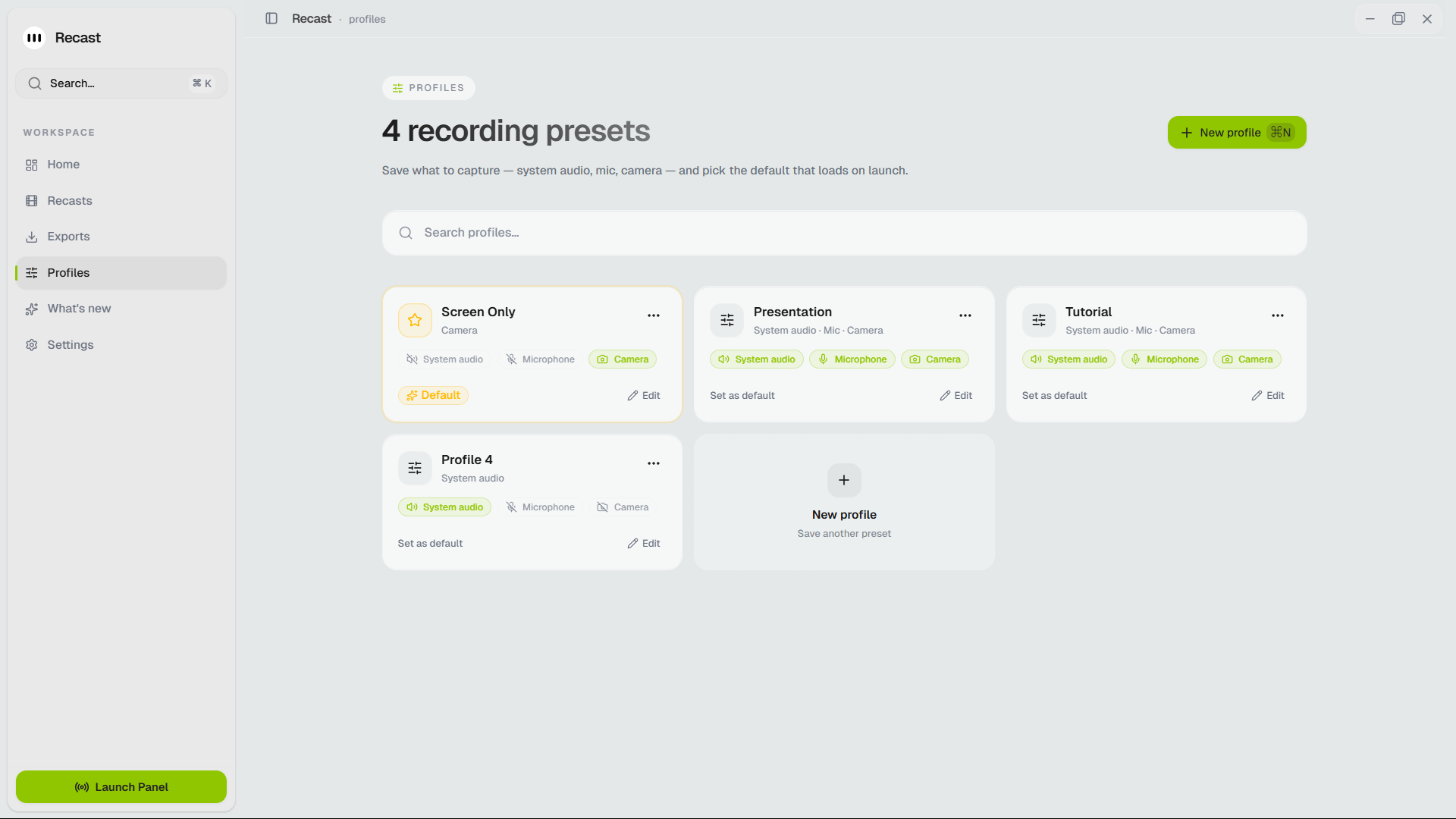Viewport: 1456px width, 819px height.
Task: Minimize the Recast window
Action: click(1370, 19)
